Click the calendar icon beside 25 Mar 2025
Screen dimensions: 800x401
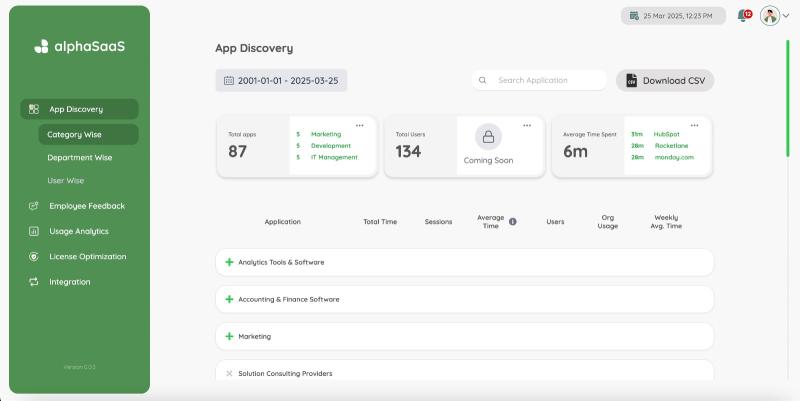634,16
